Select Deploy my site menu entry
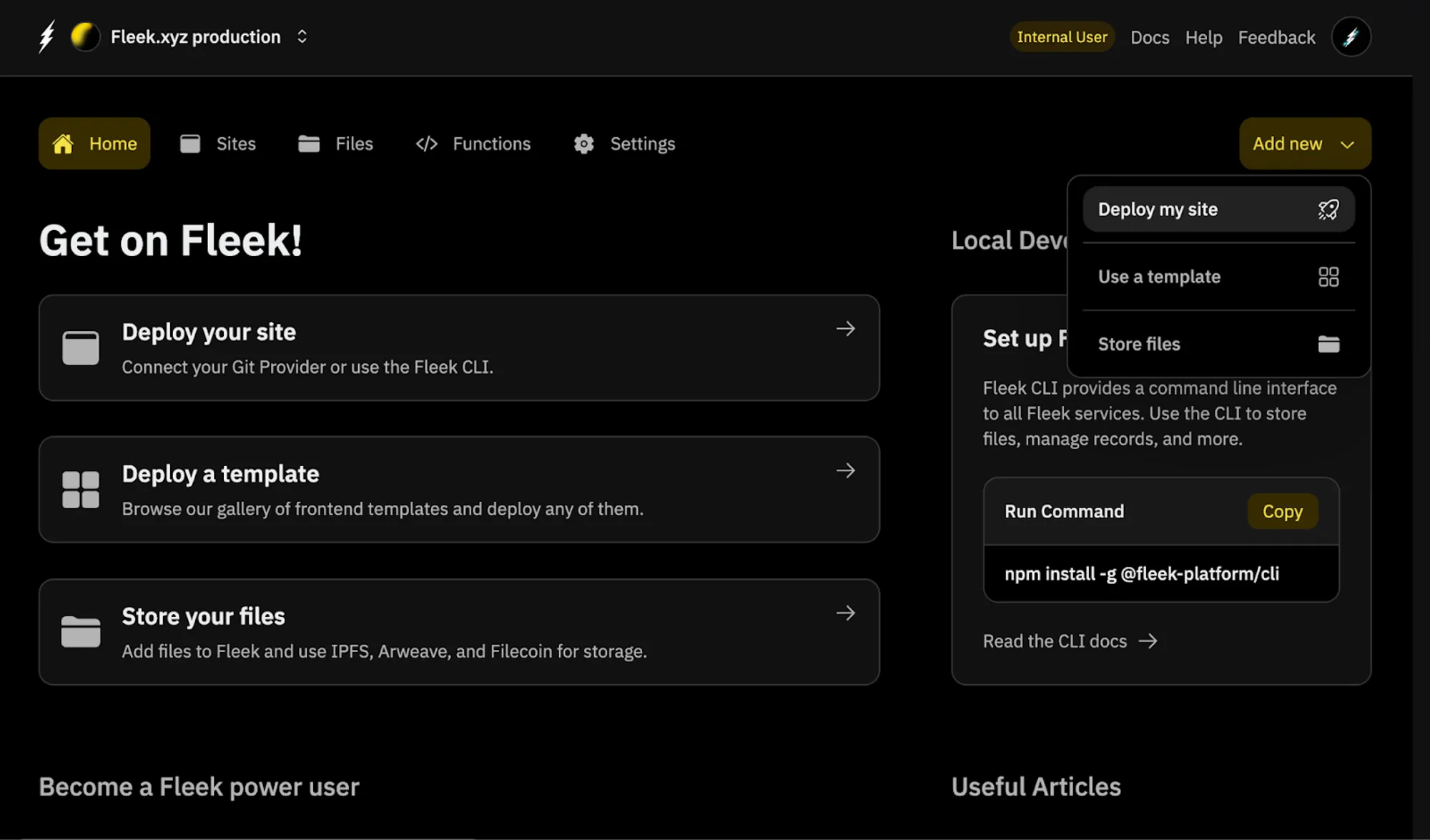The height and width of the screenshot is (840, 1430). 1158,209
